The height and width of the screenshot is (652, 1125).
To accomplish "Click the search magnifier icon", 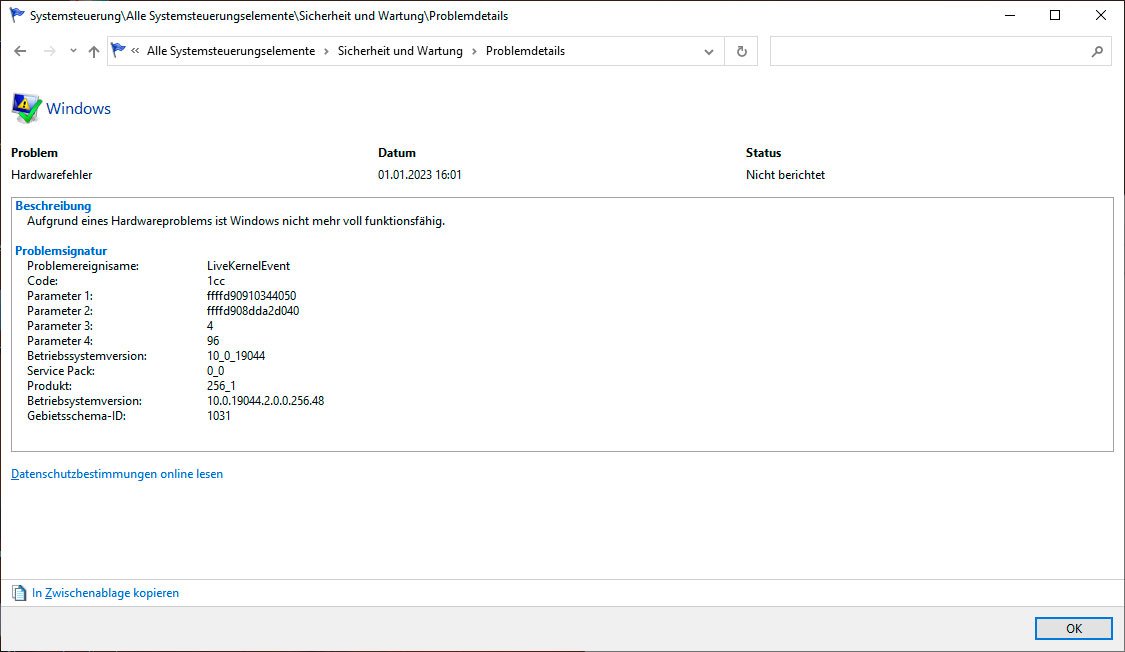I will (x=1098, y=50).
